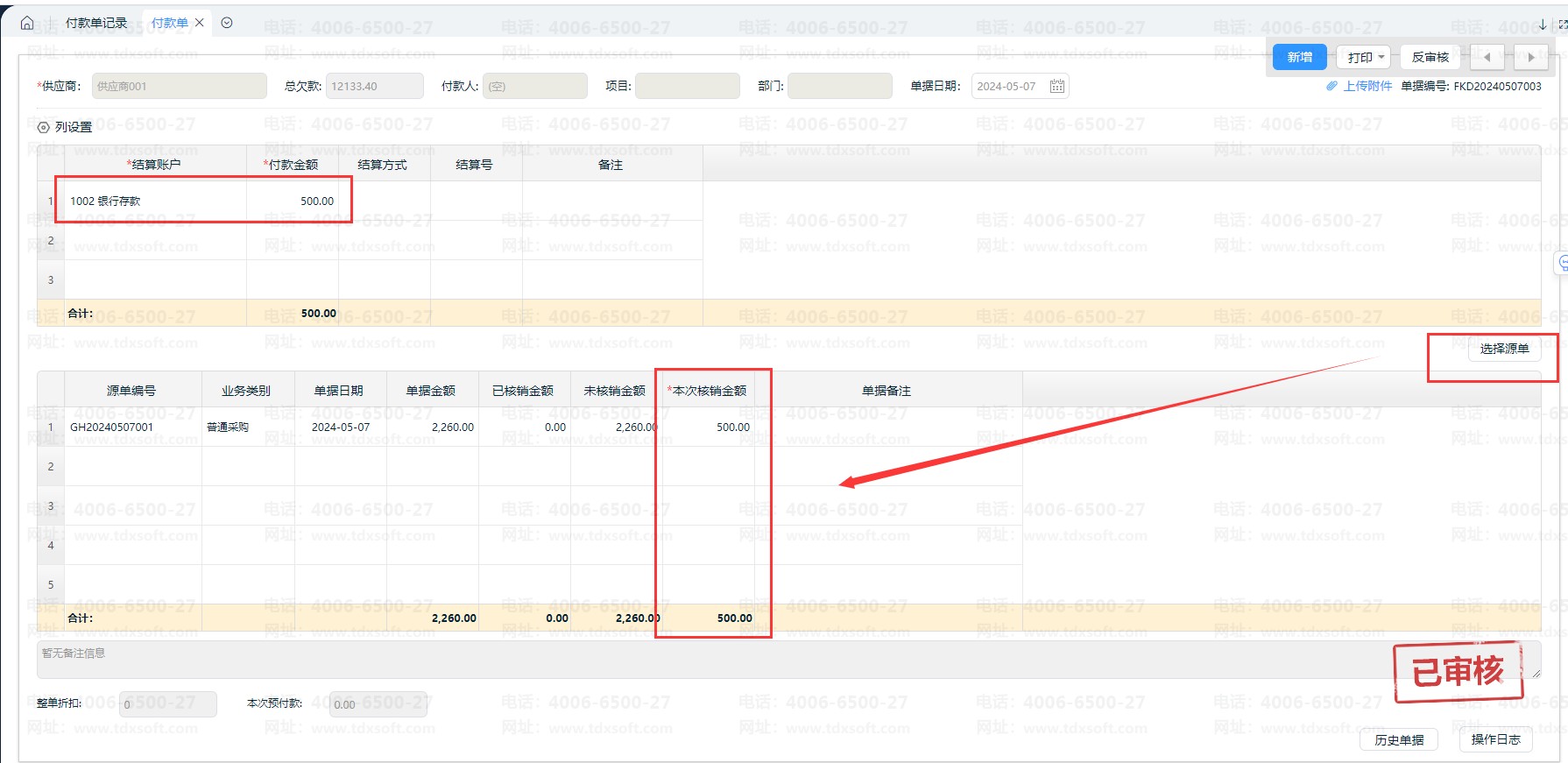Click the 反审核 un-audit button
This screenshot has width=1568, height=763.
1430,57
